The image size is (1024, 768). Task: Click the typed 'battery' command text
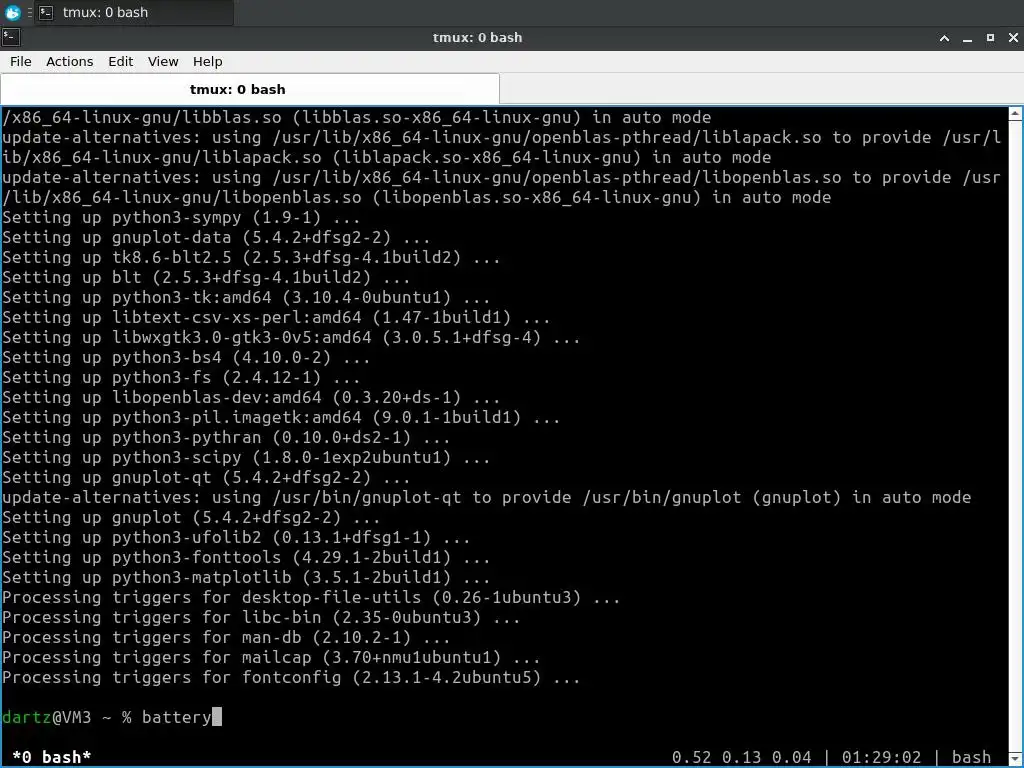(176, 717)
